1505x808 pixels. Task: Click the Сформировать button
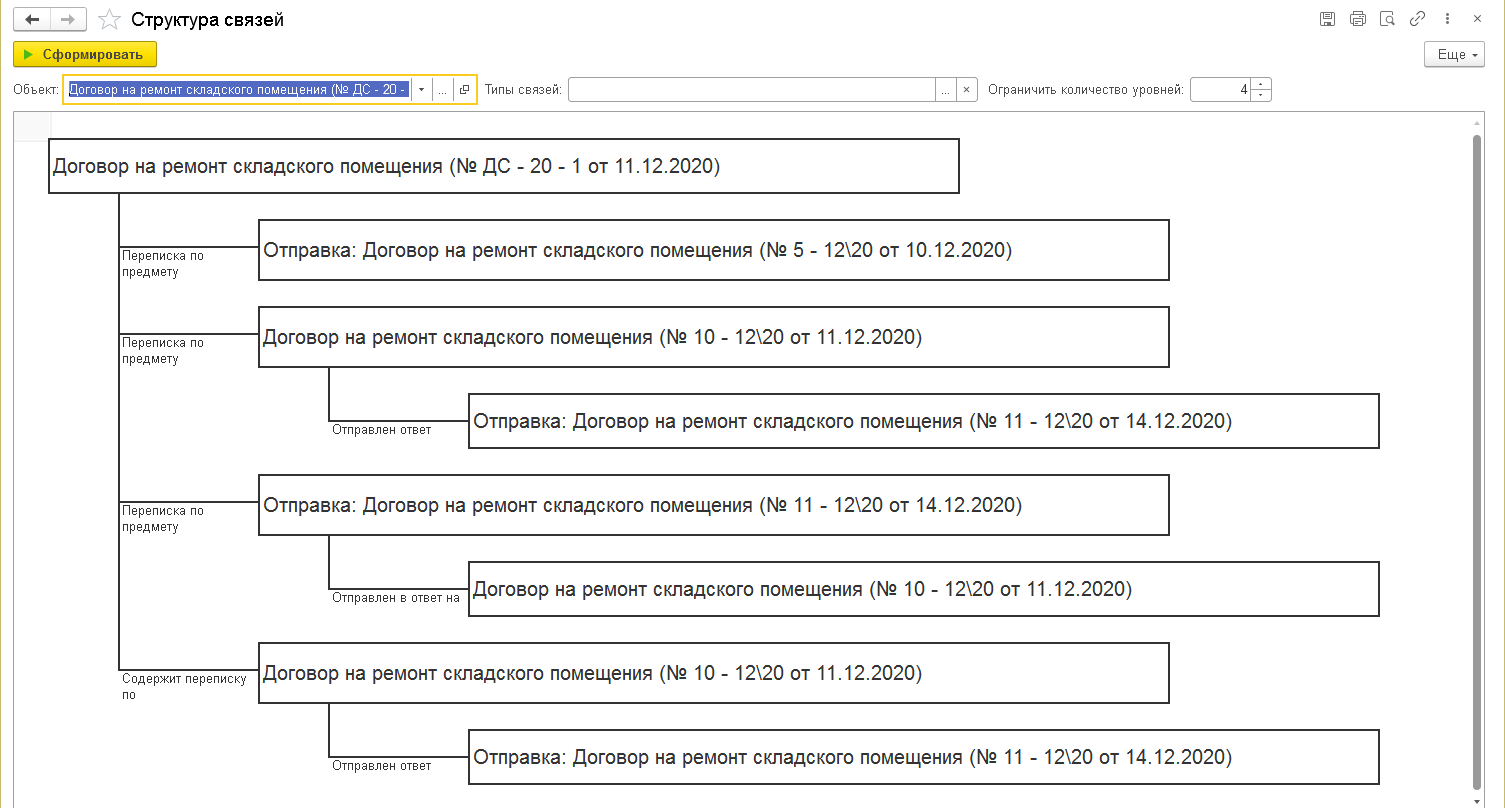[85, 54]
